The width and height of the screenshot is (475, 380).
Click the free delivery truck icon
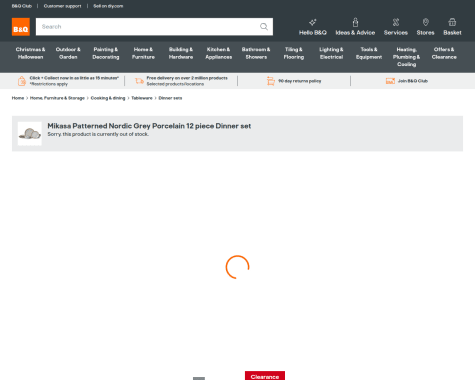pos(139,81)
